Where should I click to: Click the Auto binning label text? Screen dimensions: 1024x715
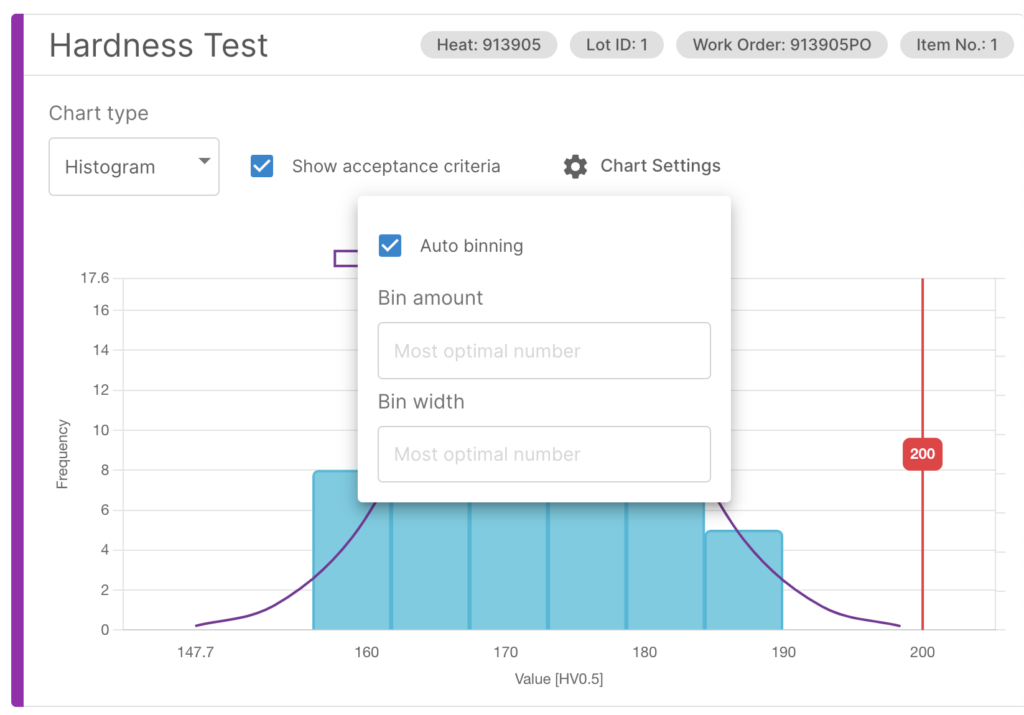click(472, 246)
